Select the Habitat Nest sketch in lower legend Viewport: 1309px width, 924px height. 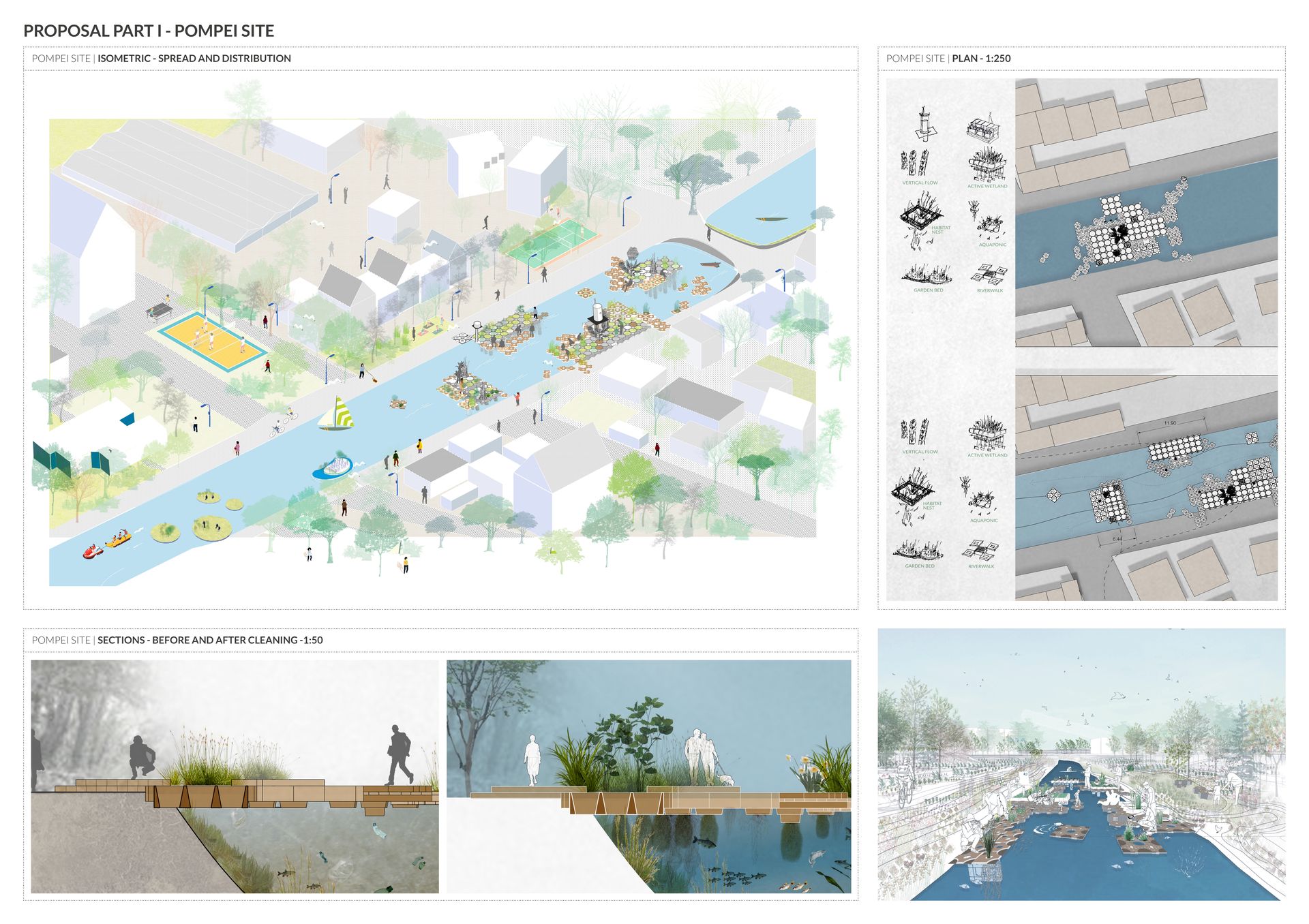[x=912, y=495]
